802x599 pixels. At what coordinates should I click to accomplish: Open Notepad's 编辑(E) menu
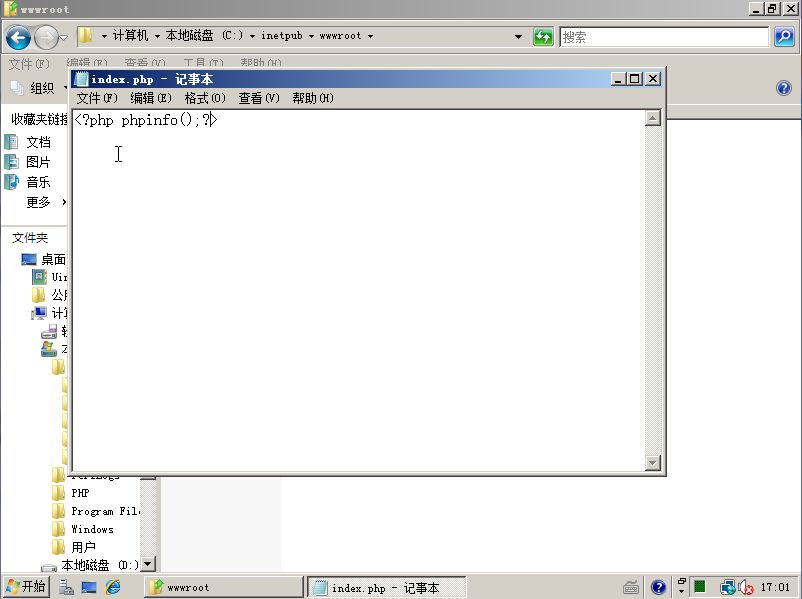click(x=150, y=98)
